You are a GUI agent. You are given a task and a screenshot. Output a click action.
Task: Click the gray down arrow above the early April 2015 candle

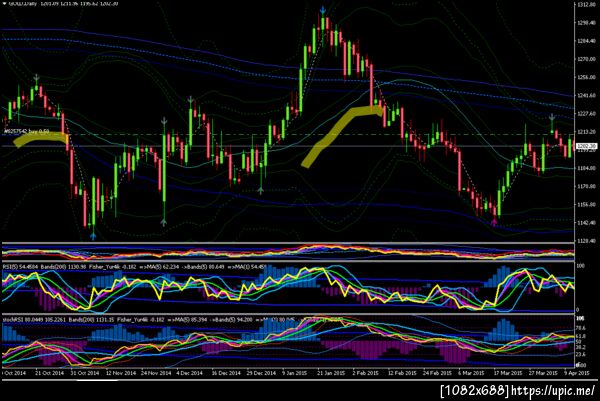552,117
